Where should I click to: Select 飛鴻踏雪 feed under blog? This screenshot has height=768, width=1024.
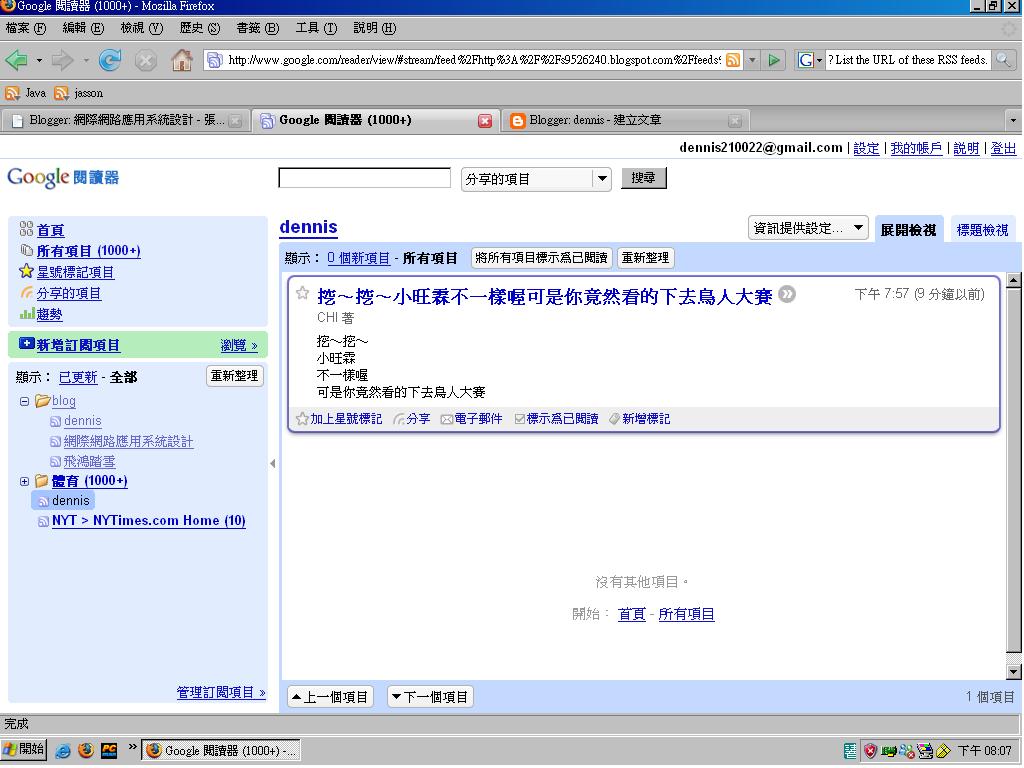click(x=89, y=462)
